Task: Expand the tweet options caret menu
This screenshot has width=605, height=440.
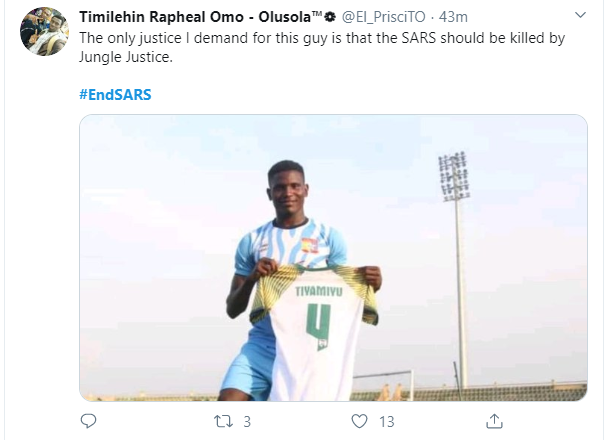Action: (x=581, y=17)
